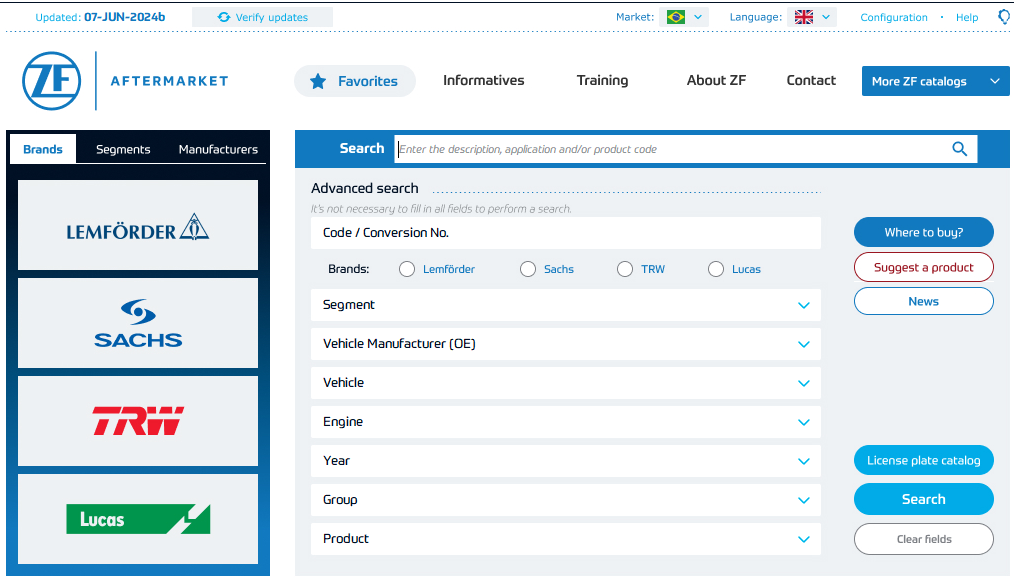1014x585 pixels.
Task: Open the About ZF menu item
Action: pyautogui.click(x=716, y=80)
